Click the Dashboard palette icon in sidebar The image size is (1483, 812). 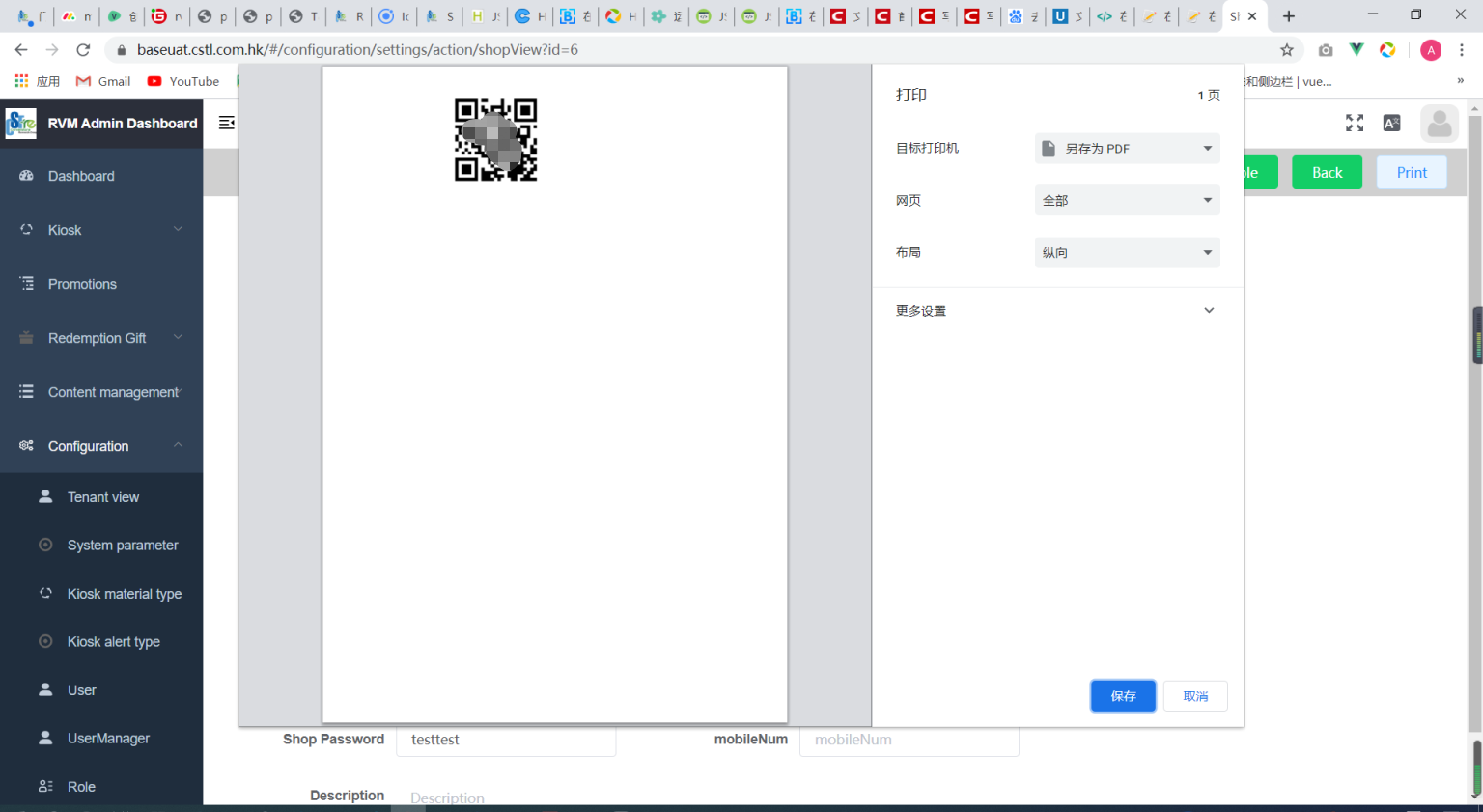pos(26,176)
